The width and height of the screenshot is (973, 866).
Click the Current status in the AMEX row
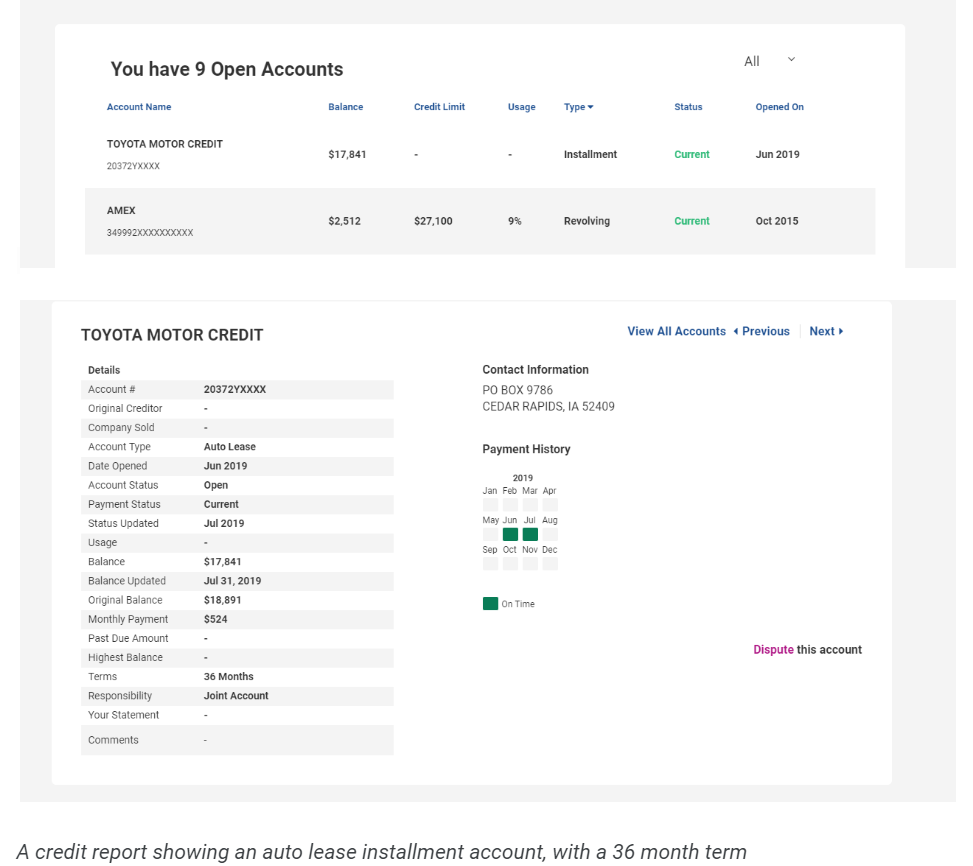point(691,221)
